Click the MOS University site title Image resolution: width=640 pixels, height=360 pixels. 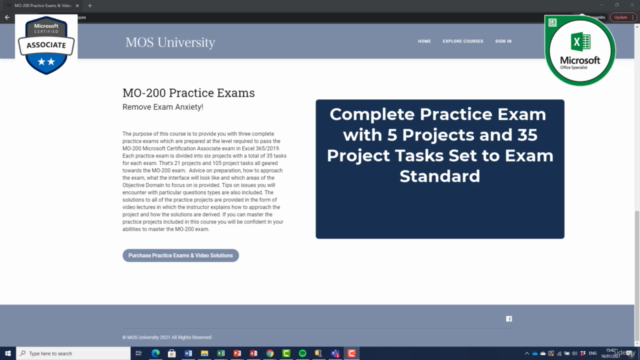tap(170, 42)
